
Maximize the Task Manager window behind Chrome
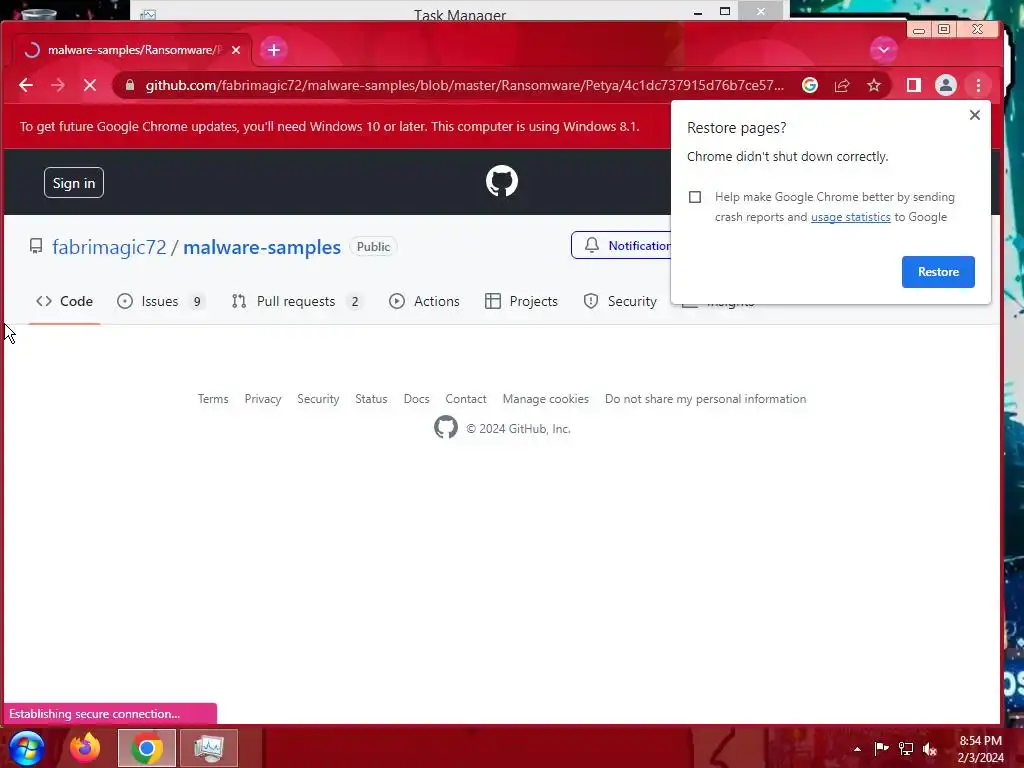[725, 10]
